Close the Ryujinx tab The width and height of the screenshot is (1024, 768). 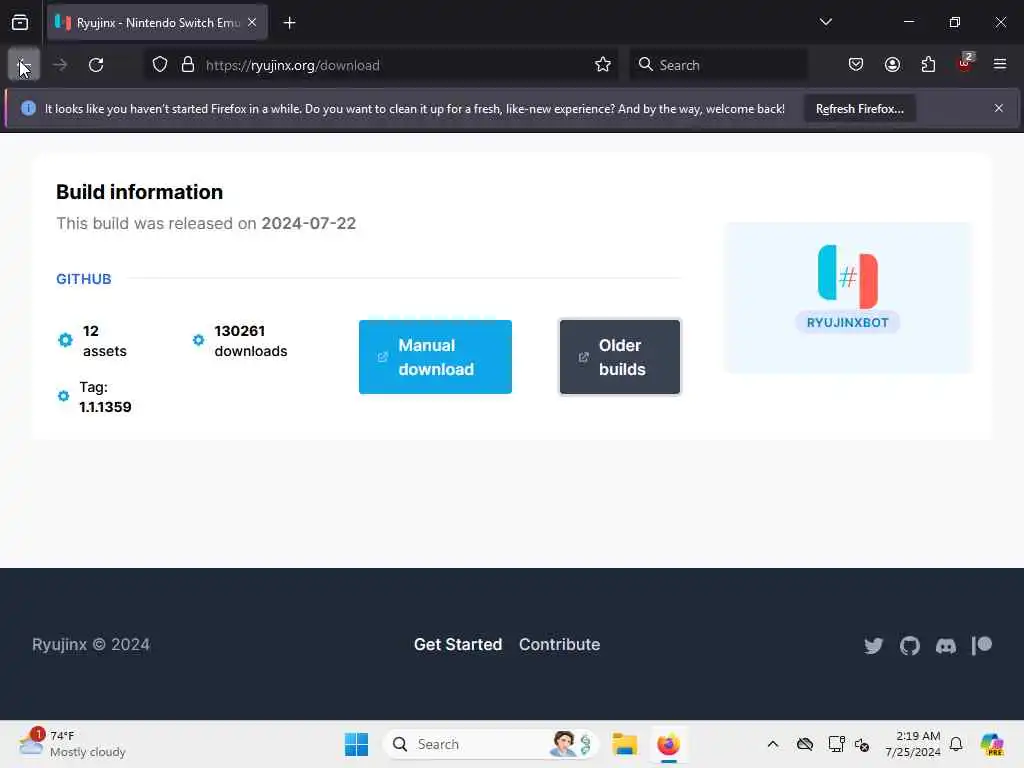point(252,22)
